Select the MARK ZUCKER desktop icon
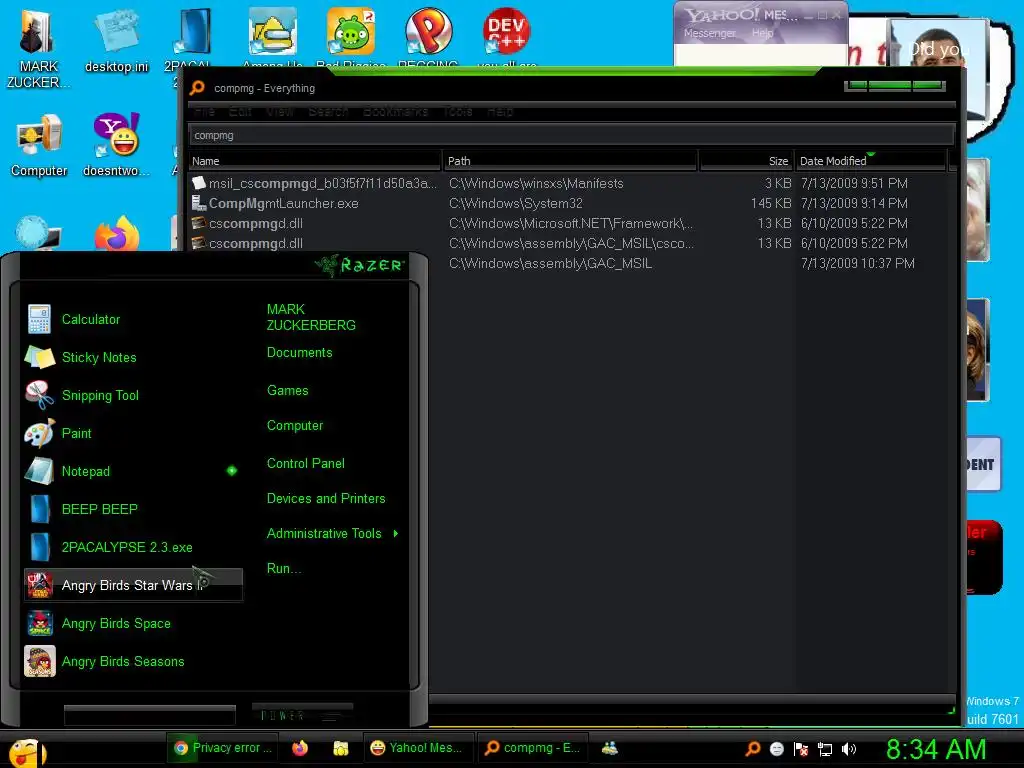 pyautogui.click(x=38, y=49)
